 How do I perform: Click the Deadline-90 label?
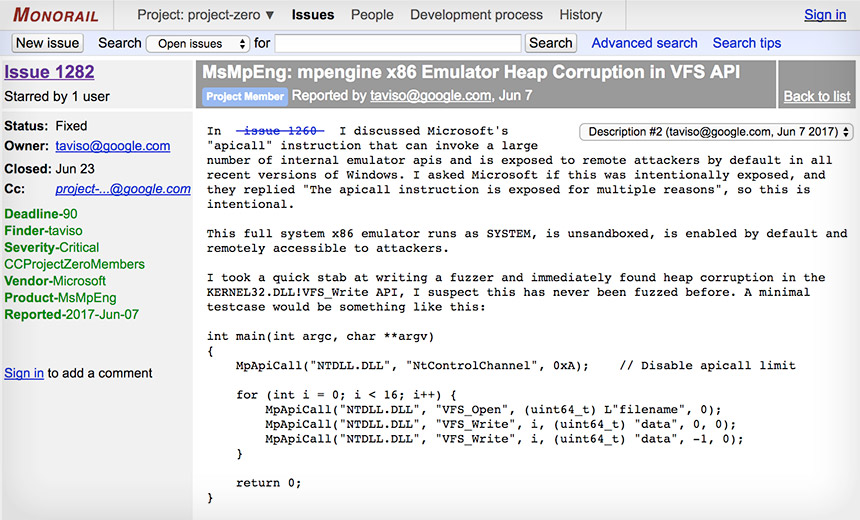click(x=41, y=214)
